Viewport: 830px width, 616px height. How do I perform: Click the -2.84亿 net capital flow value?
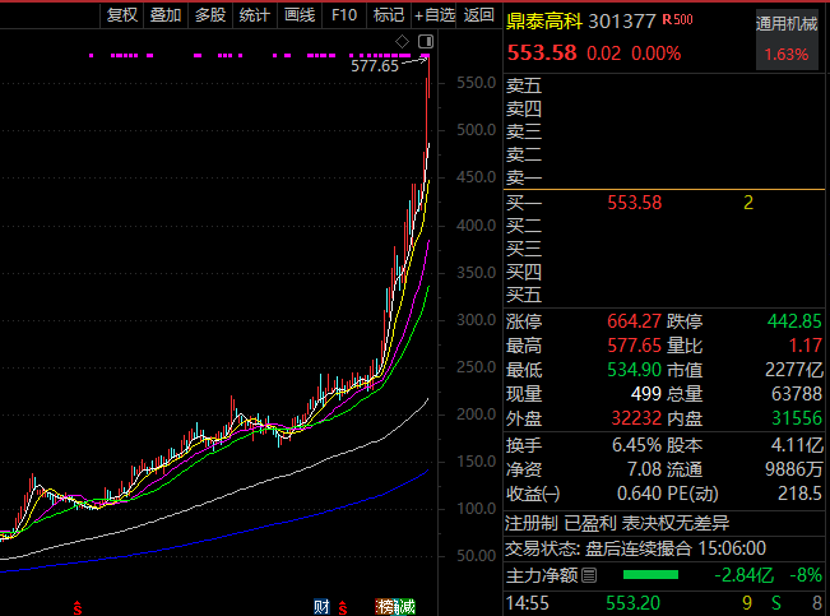[x=744, y=575]
